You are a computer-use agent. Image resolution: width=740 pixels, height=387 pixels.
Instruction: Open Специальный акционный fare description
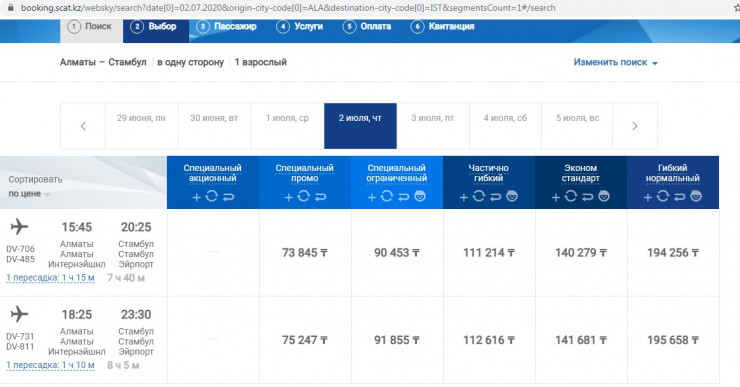click(212, 173)
